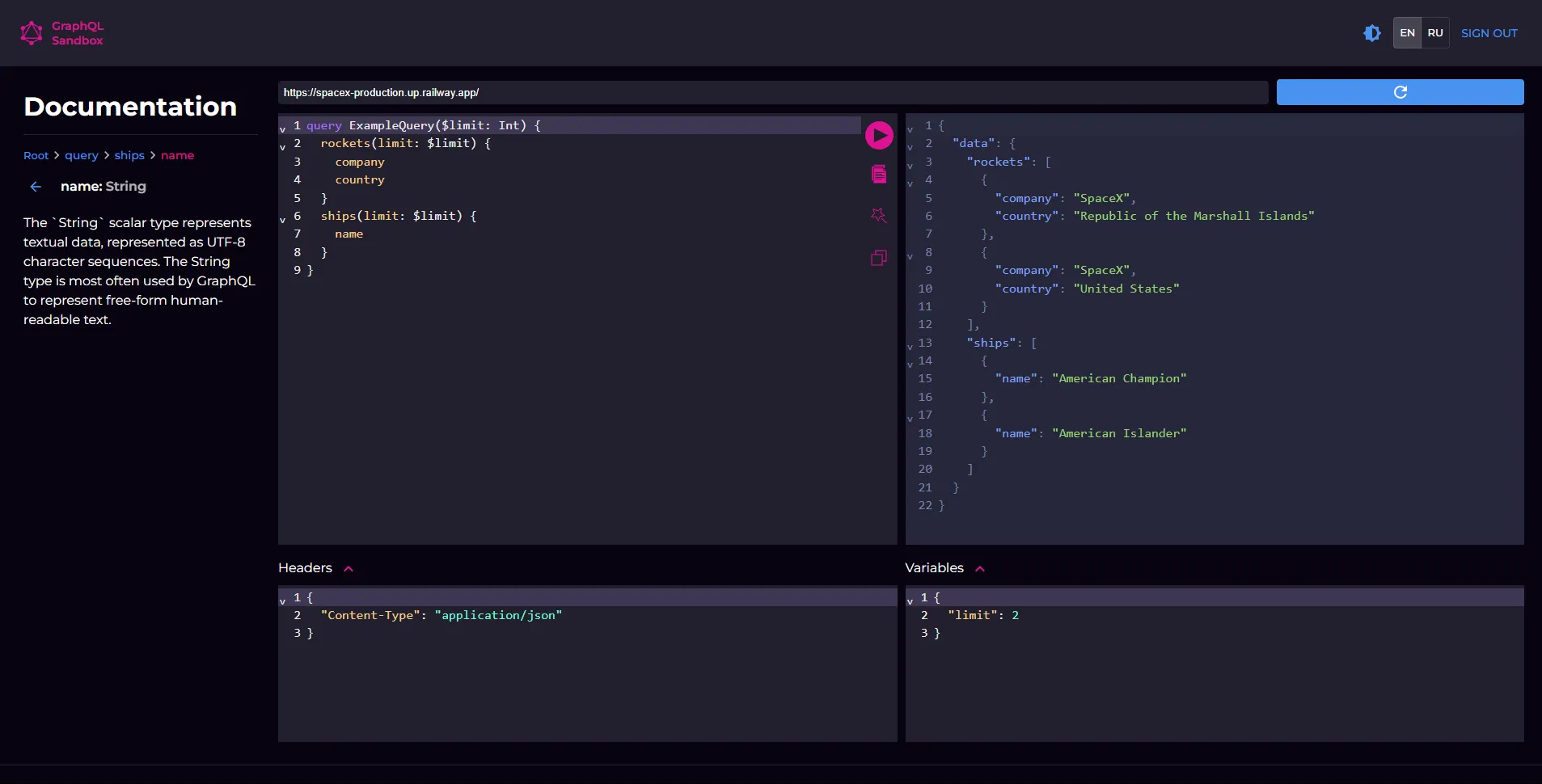Fold the rockets block at editor line 2
This screenshot has height=784, width=1542.
point(283,147)
